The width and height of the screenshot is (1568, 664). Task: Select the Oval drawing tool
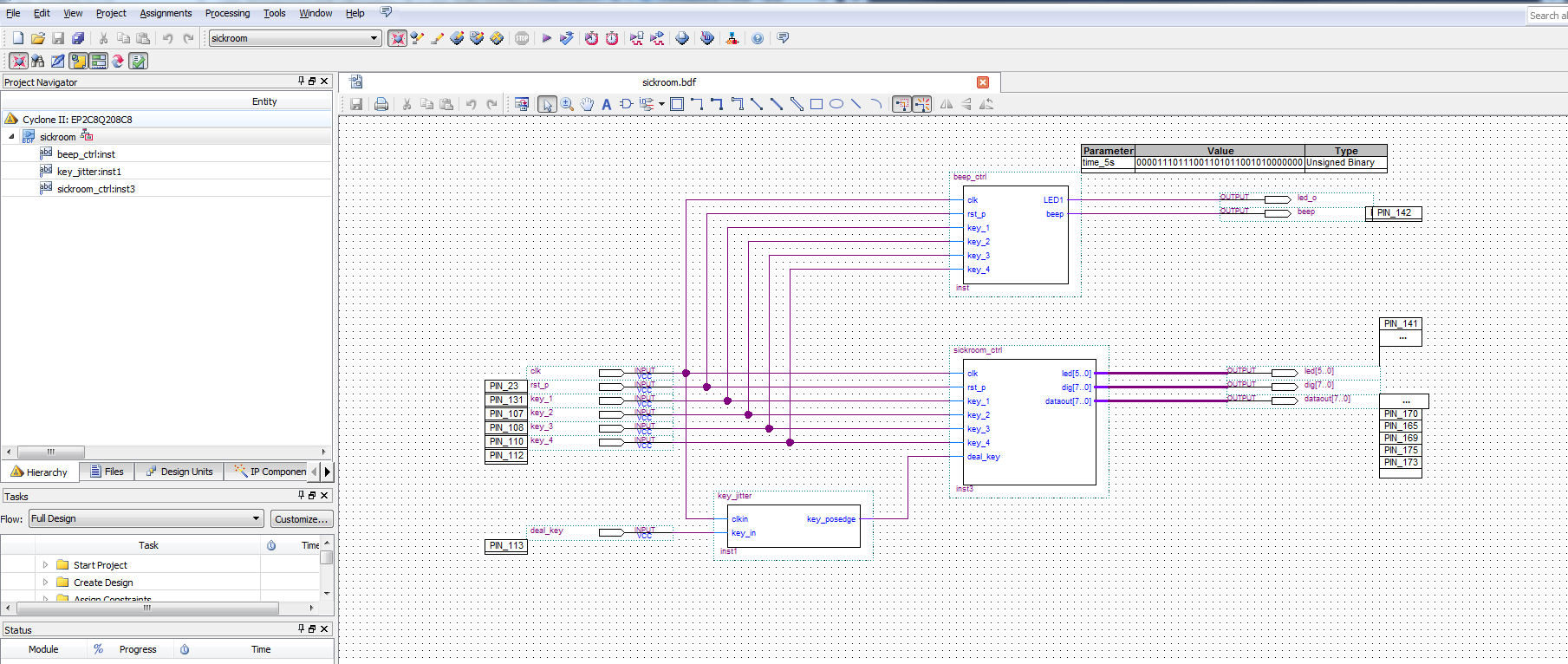pyautogui.click(x=836, y=104)
